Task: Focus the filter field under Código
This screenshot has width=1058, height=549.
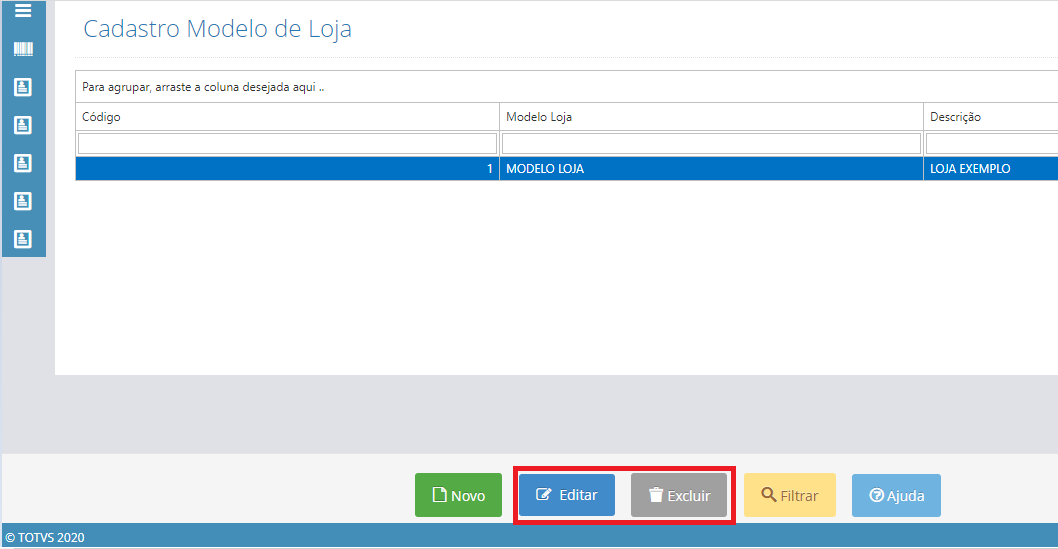Action: pos(287,144)
